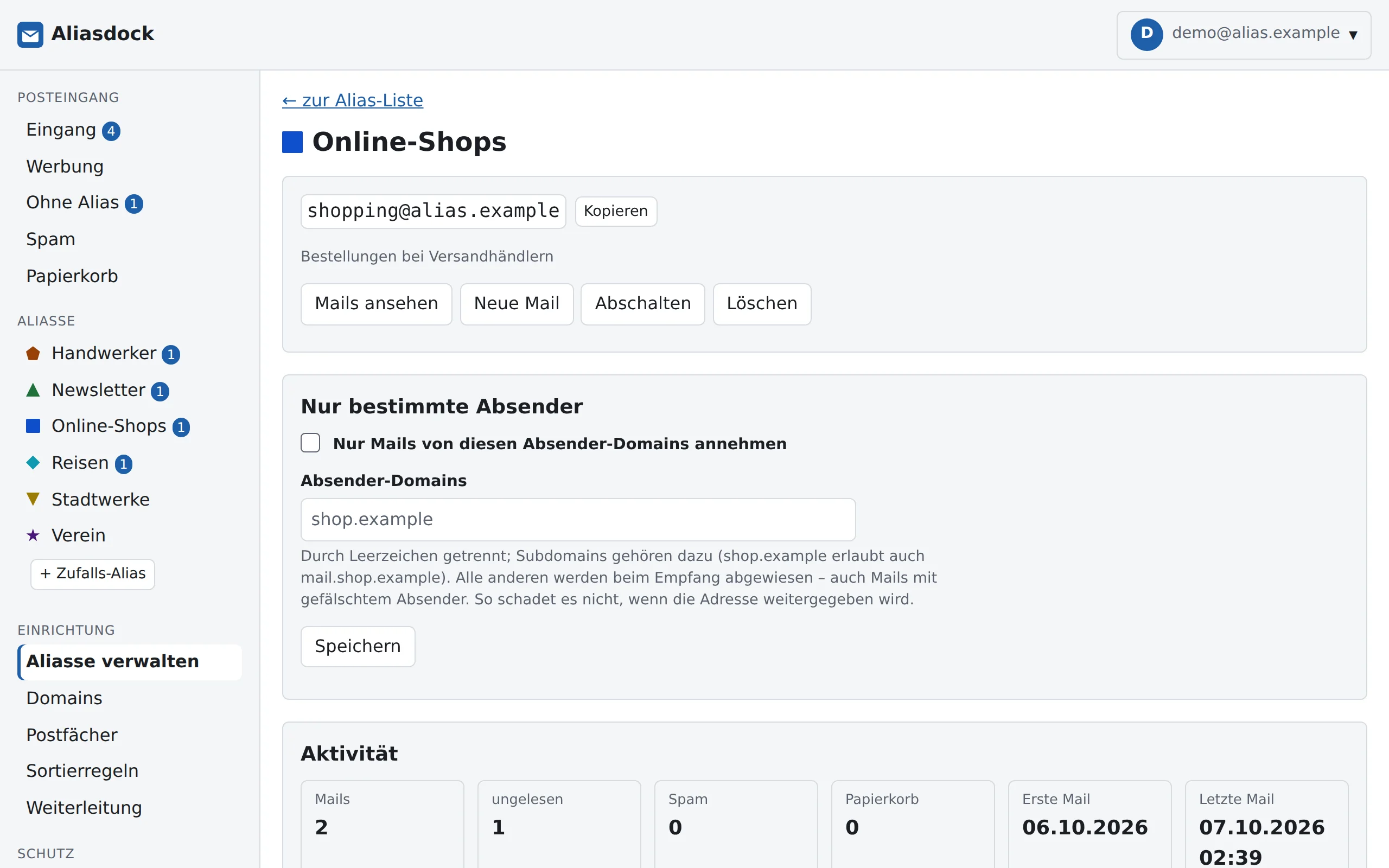This screenshot has width=1389, height=868.
Task: Click the Ohne Alias badge showing 1
Action: (133, 204)
